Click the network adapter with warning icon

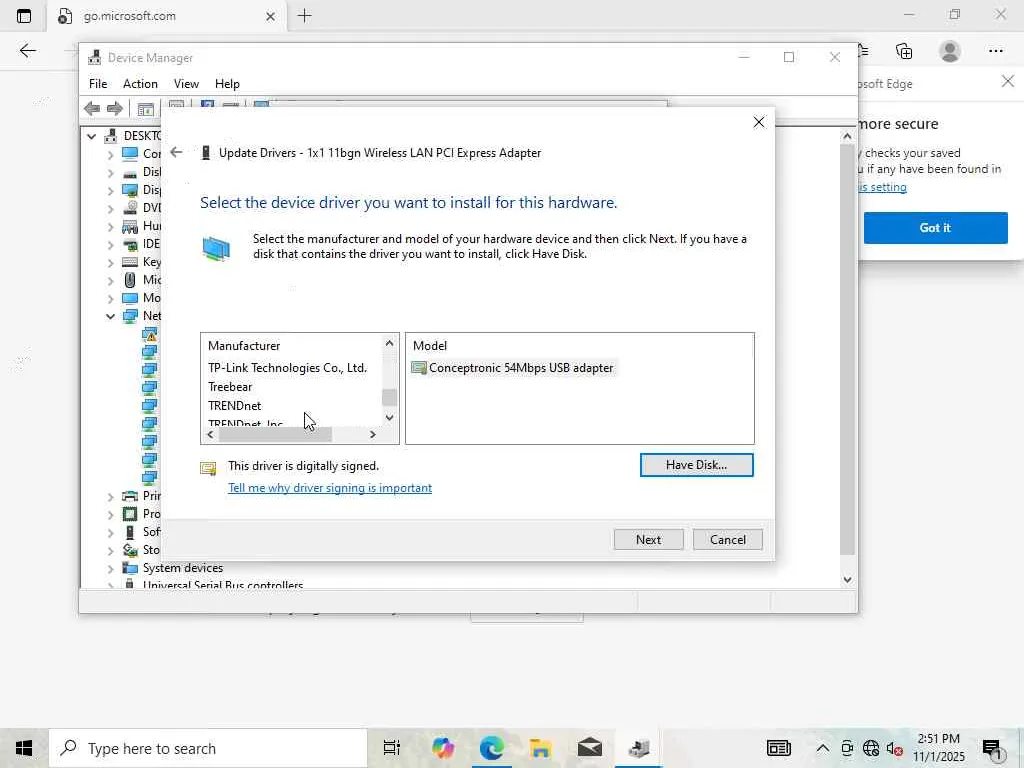click(x=150, y=334)
